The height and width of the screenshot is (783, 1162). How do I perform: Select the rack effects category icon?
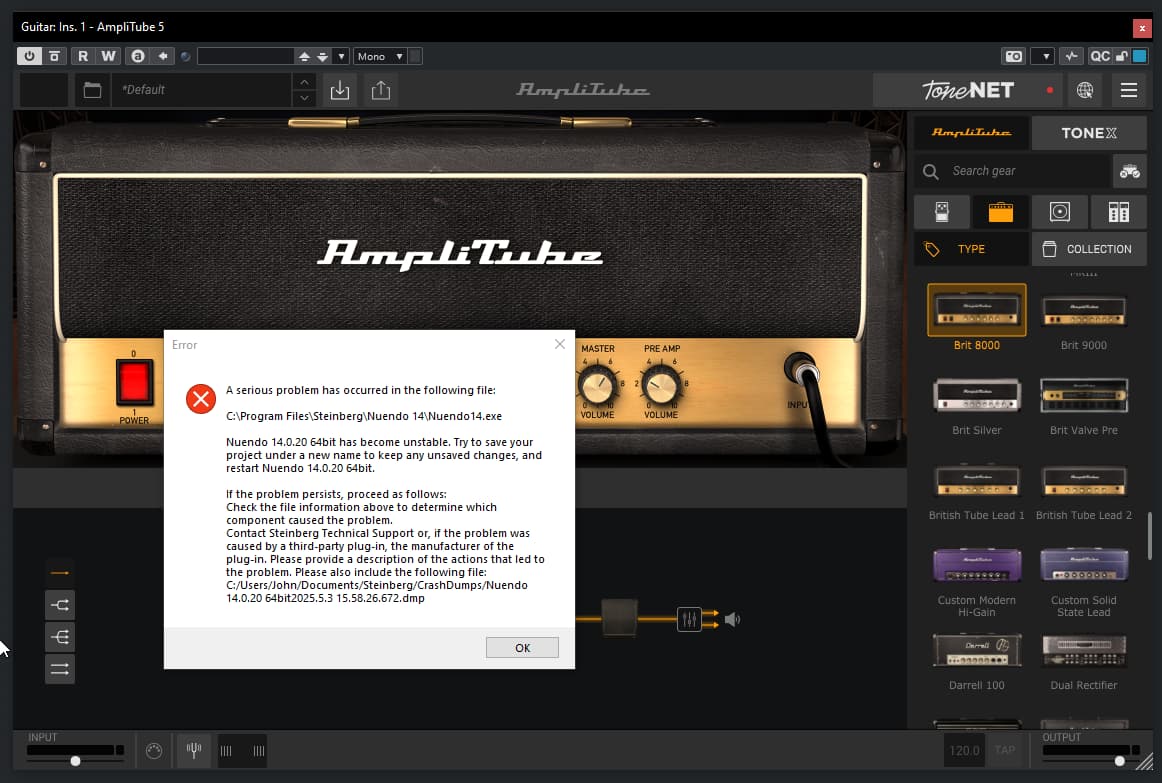[1118, 212]
